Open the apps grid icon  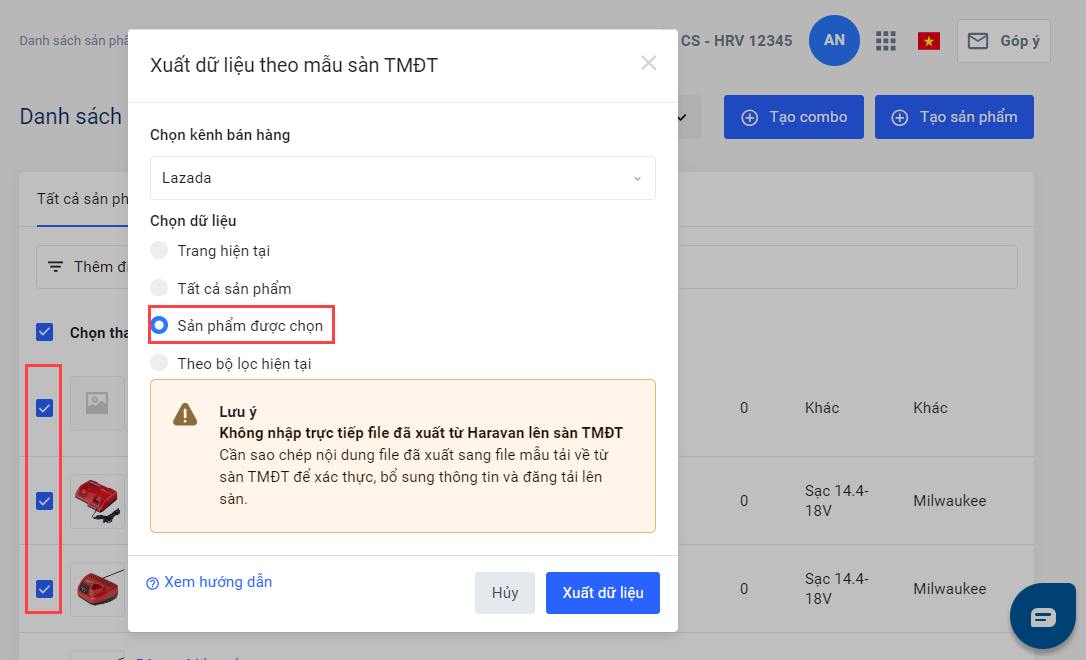coord(885,41)
